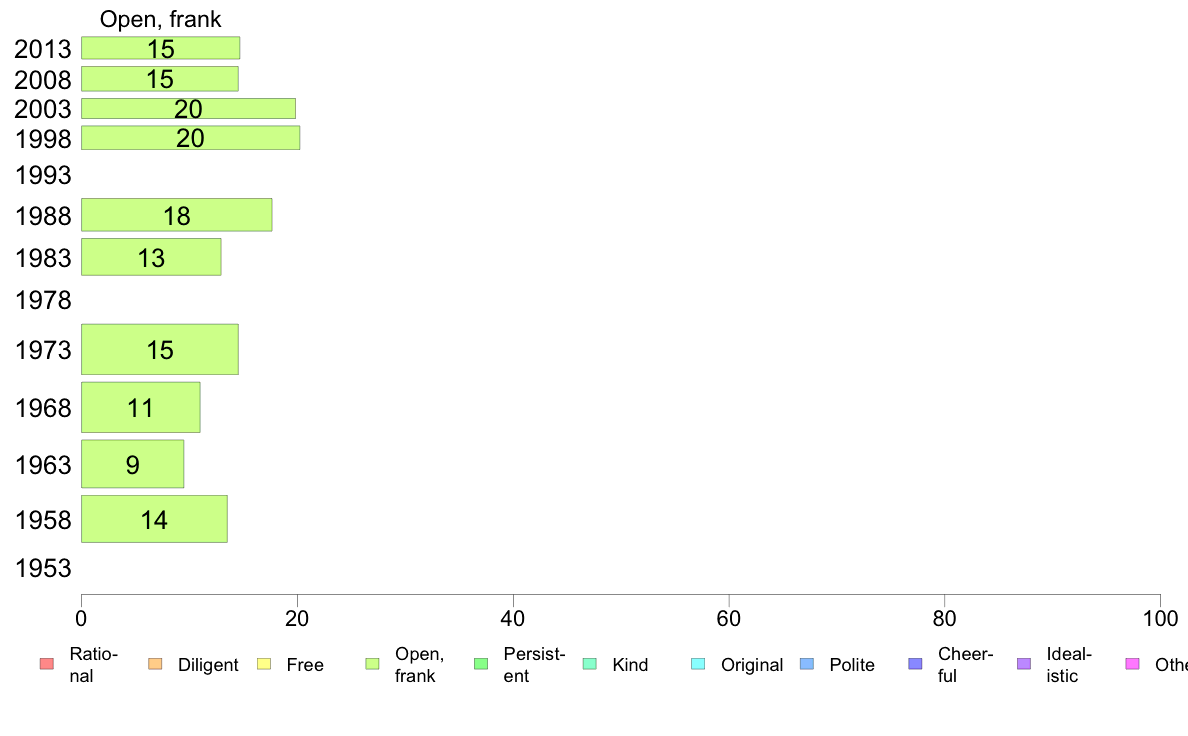Select the 1963 bar showing 9
This screenshot has height=736, width=1188.
pyautogui.click(x=133, y=464)
